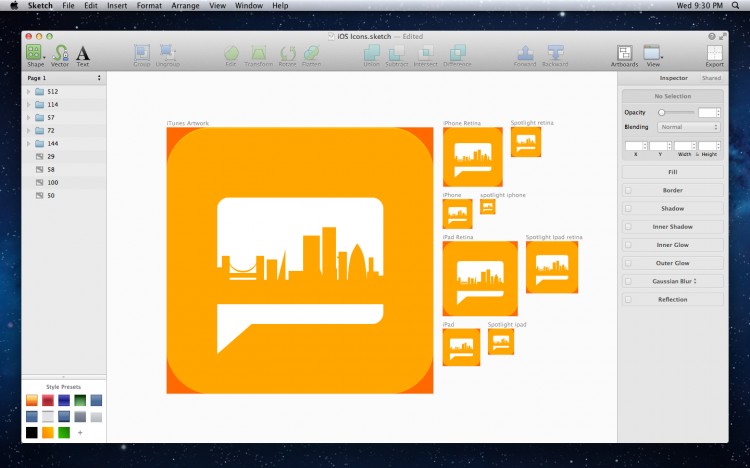This screenshot has height=468, width=750.
Task: Select the iPad Retina artboard icon
Action: click(x=480, y=279)
